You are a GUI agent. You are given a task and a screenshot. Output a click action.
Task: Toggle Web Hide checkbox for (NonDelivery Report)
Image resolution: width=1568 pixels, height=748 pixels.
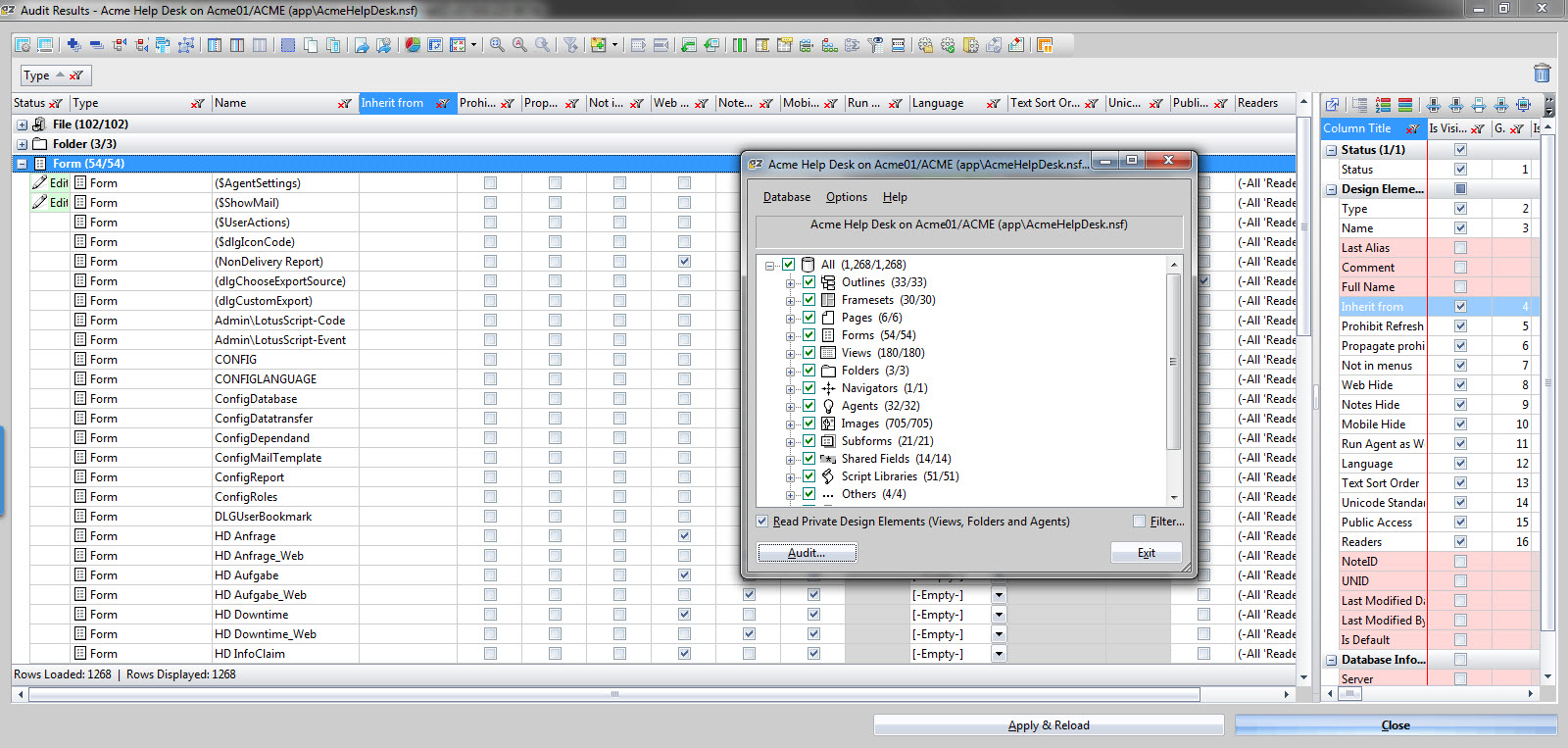(684, 262)
